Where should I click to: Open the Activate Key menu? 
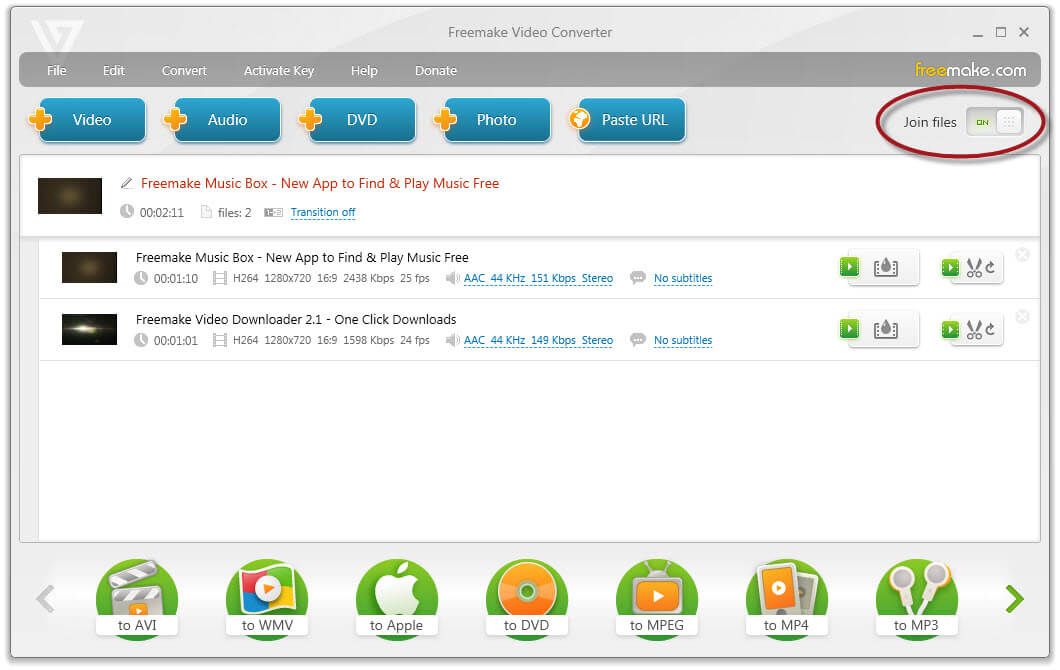[x=279, y=70]
